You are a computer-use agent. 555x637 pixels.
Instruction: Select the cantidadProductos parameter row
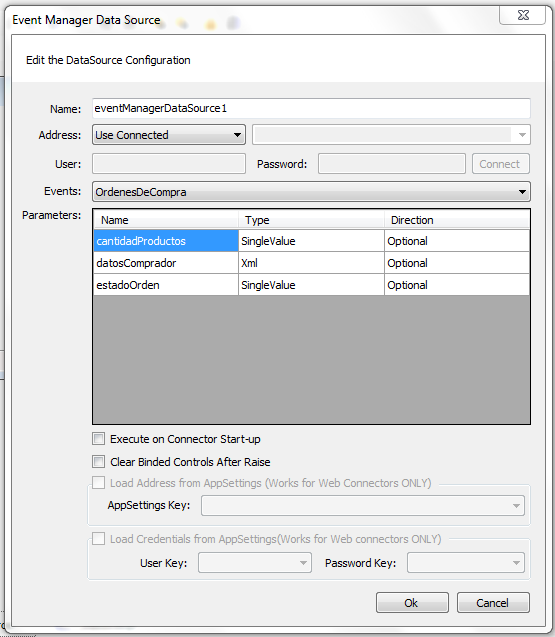(312, 241)
